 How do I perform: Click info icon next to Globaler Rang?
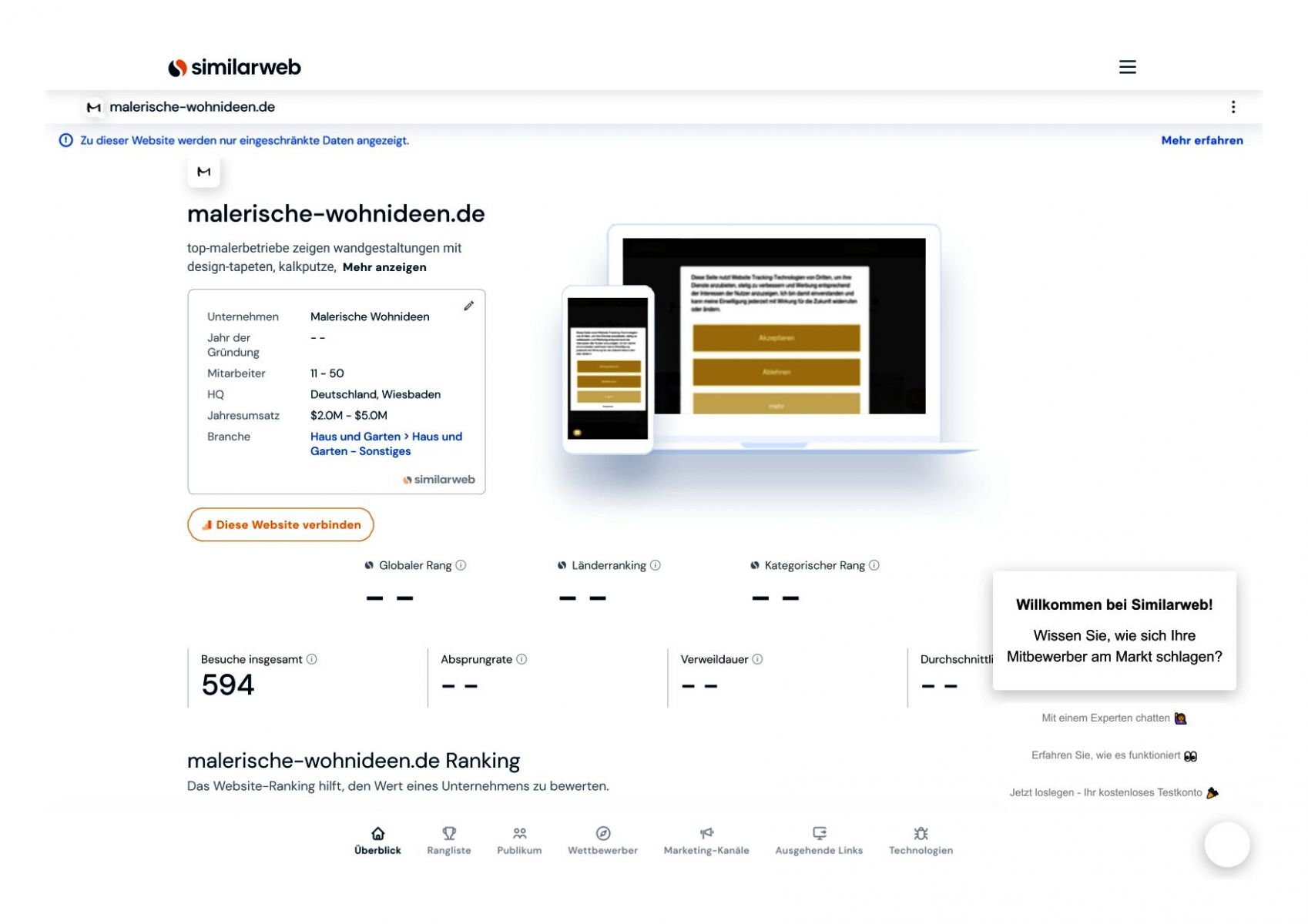pos(461,565)
